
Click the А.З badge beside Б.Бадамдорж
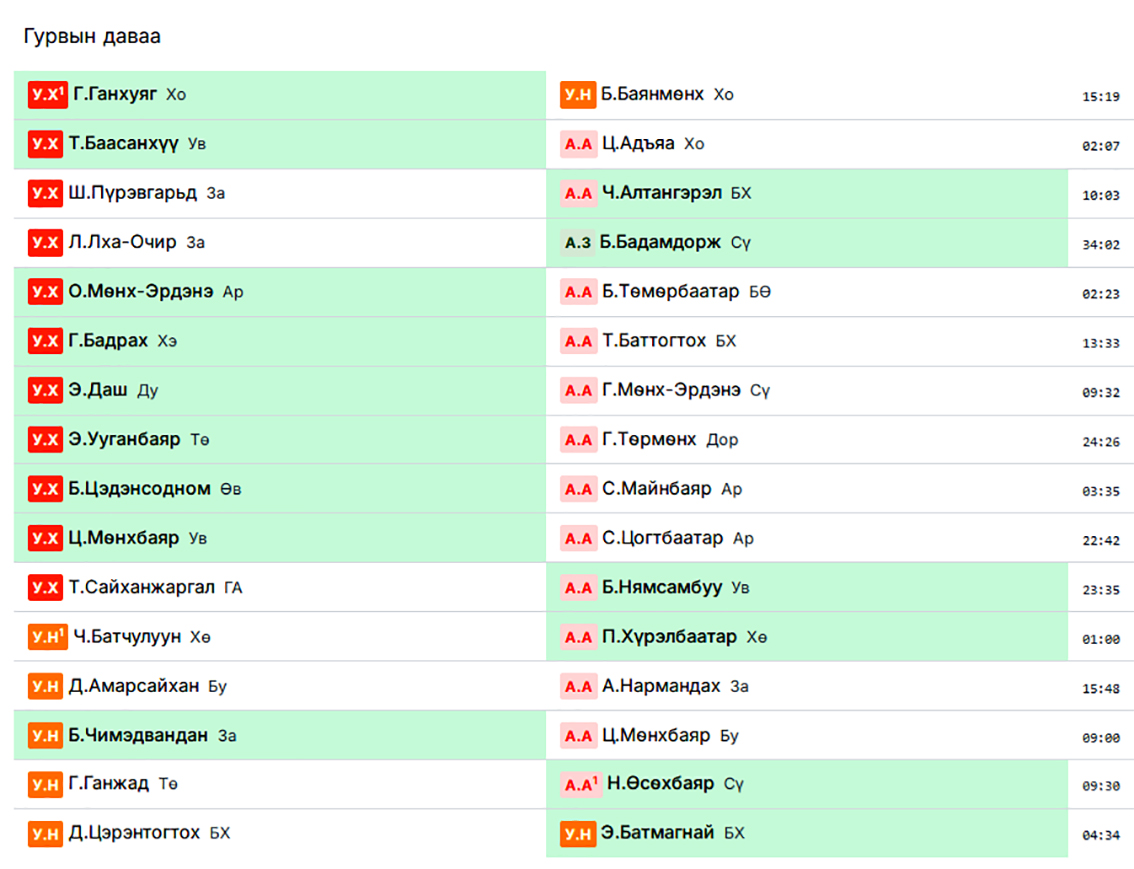(578, 243)
